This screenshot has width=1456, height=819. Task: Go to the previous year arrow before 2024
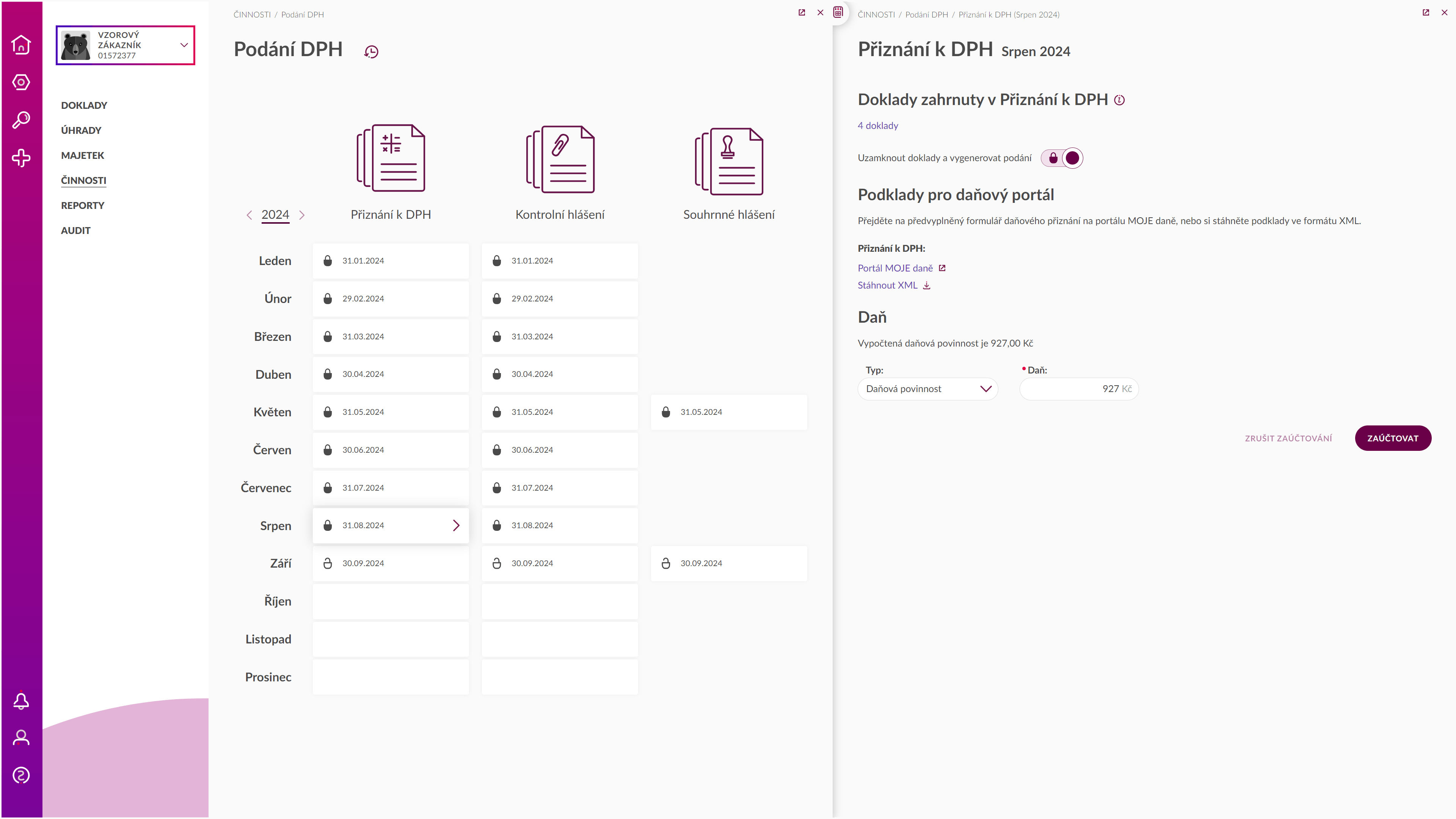(249, 215)
